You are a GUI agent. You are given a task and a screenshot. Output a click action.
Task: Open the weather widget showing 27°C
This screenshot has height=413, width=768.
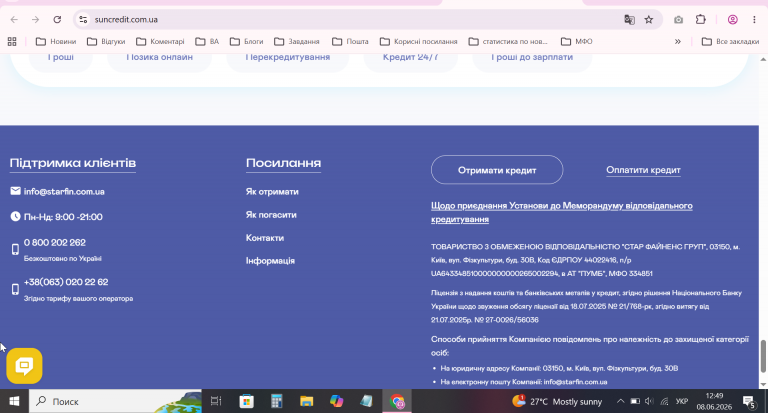click(557, 401)
